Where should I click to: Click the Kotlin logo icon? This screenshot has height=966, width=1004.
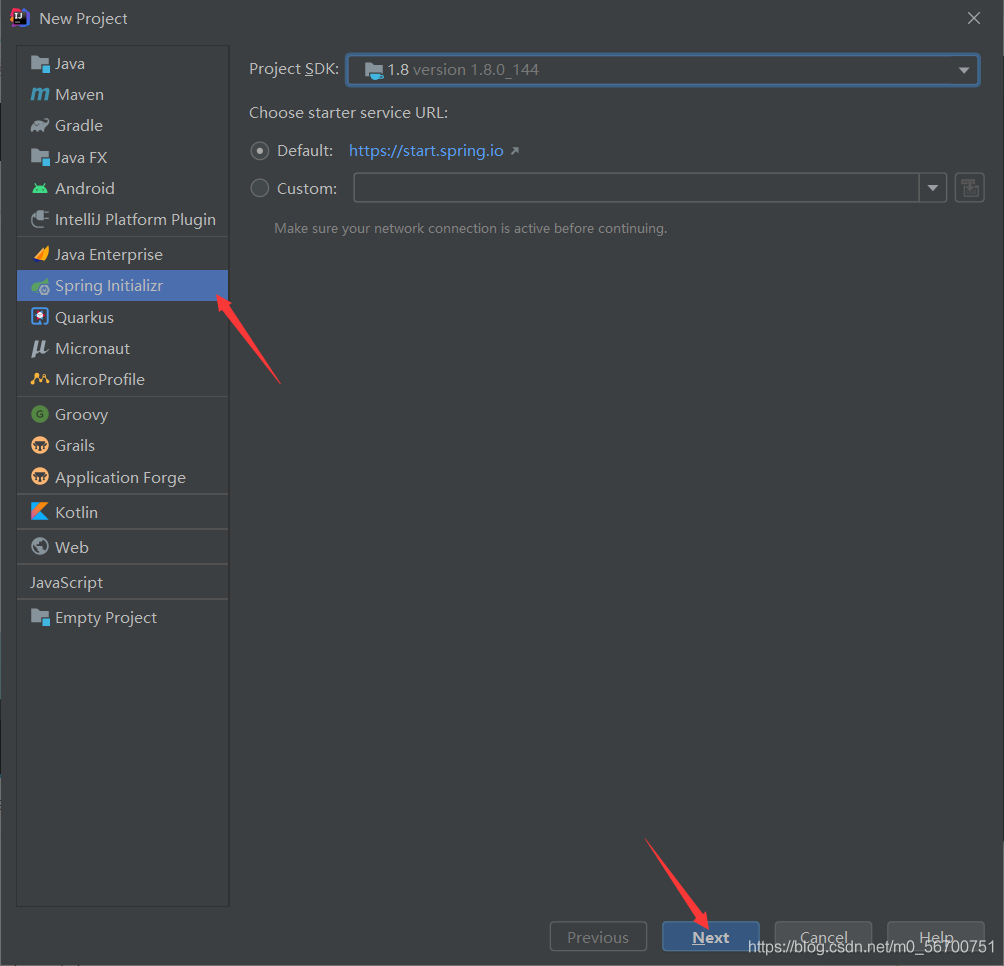point(40,511)
